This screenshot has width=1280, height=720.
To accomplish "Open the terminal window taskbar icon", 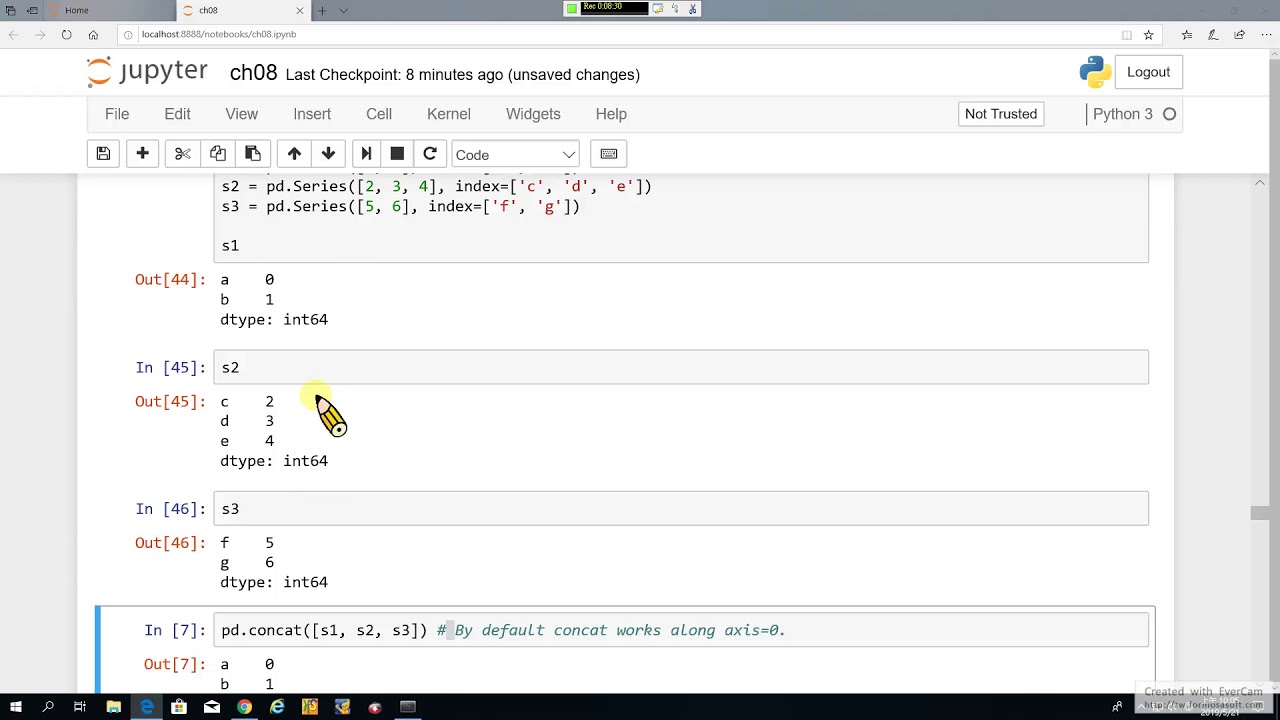I will [408, 707].
